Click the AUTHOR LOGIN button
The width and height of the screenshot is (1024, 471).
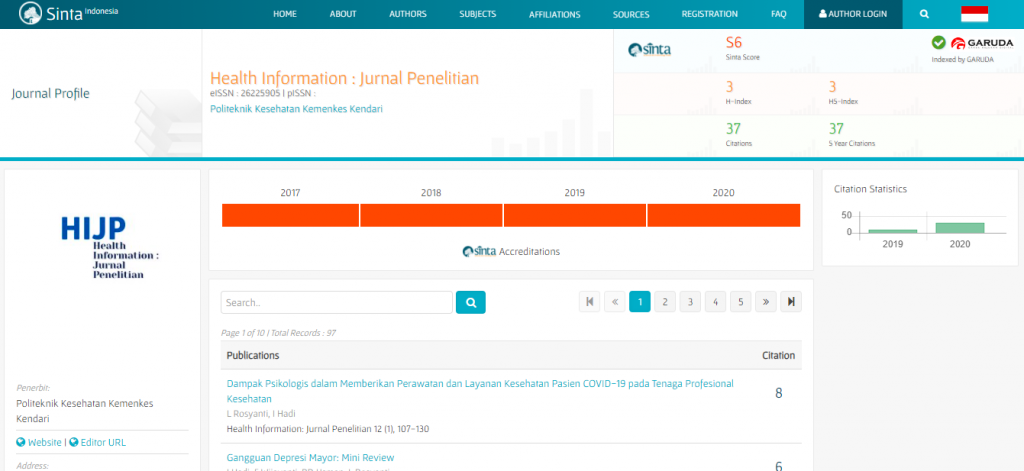(x=852, y=14)
